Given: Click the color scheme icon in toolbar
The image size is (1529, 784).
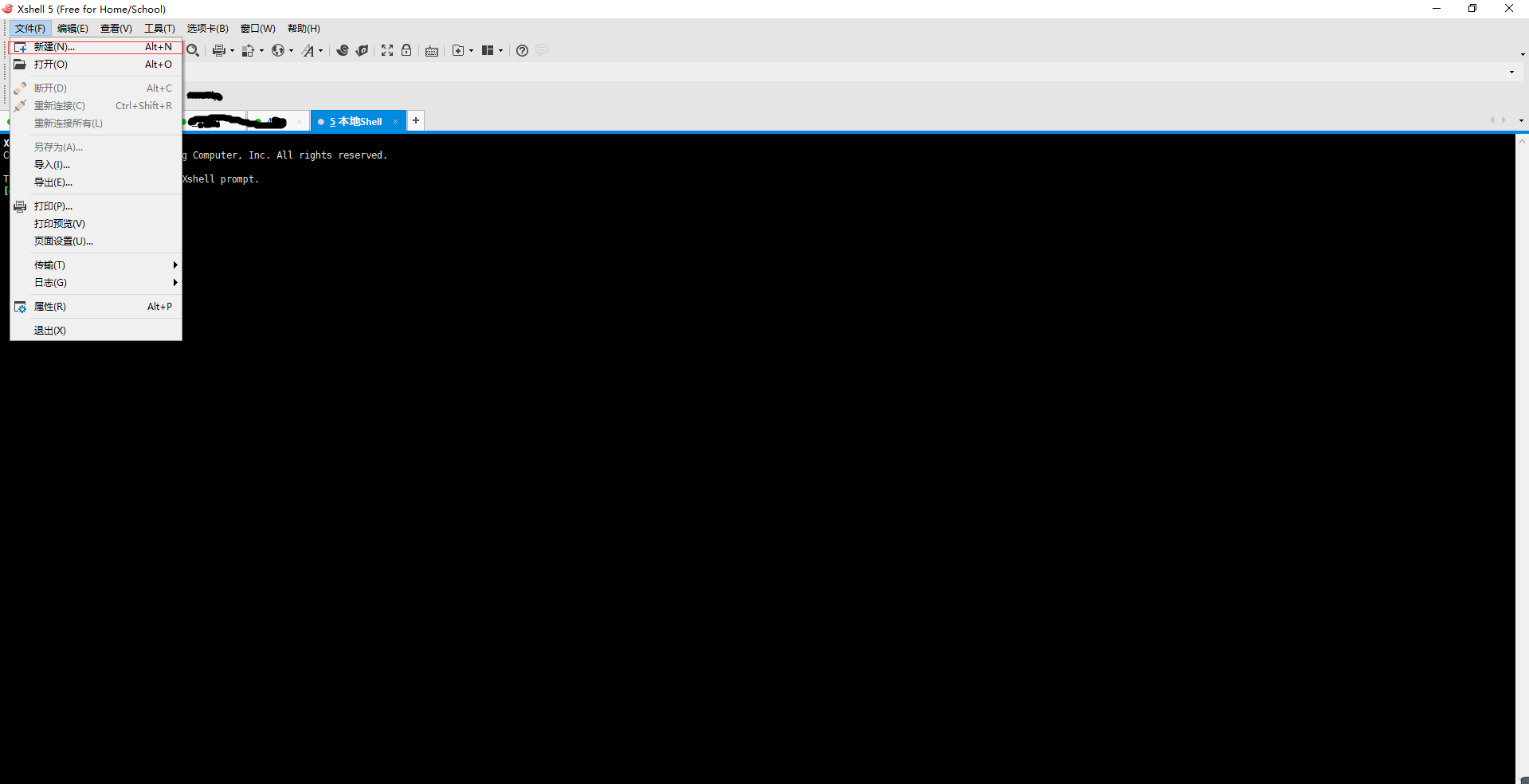Looking at the screenshot, I should click(249, 50).
